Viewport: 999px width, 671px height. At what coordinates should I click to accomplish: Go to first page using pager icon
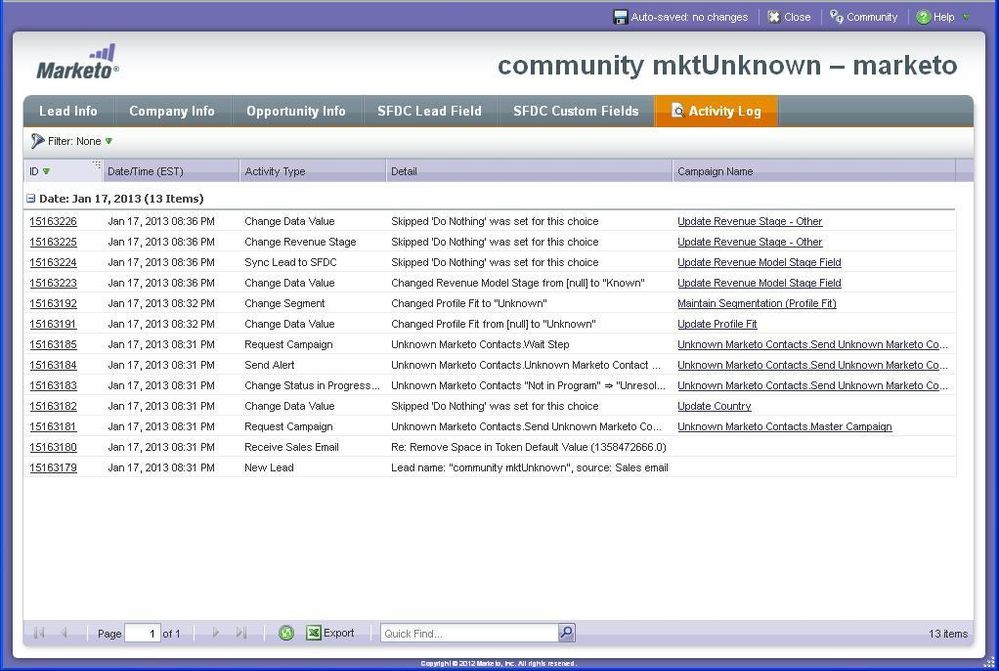tap(39, 633)
